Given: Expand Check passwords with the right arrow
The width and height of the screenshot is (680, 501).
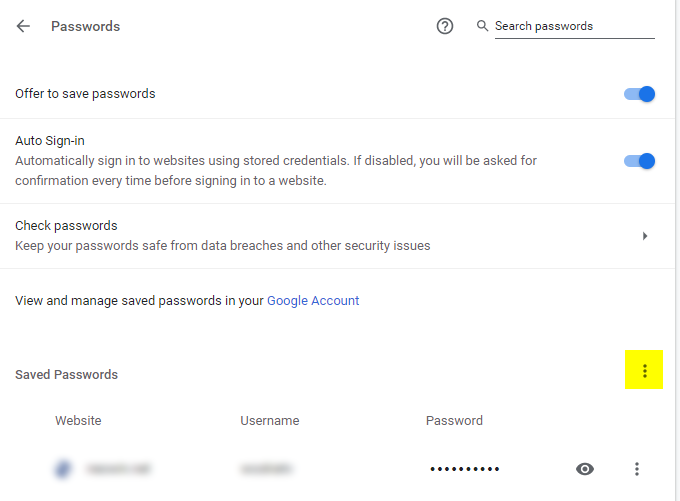Looking at the screenshot, I should tap(645, 236).
